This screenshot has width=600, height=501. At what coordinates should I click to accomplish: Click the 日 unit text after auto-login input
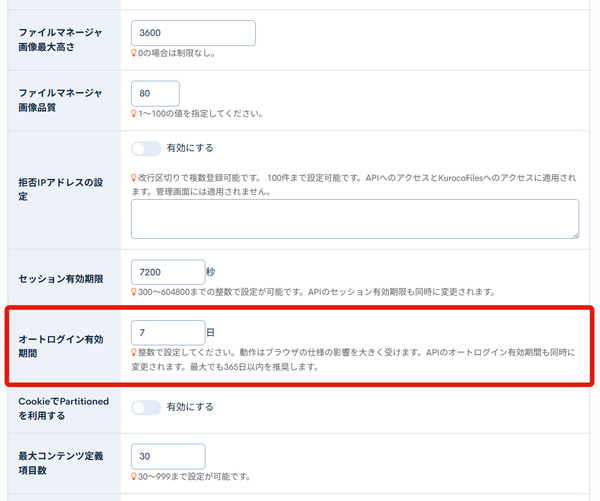point(210,332)
